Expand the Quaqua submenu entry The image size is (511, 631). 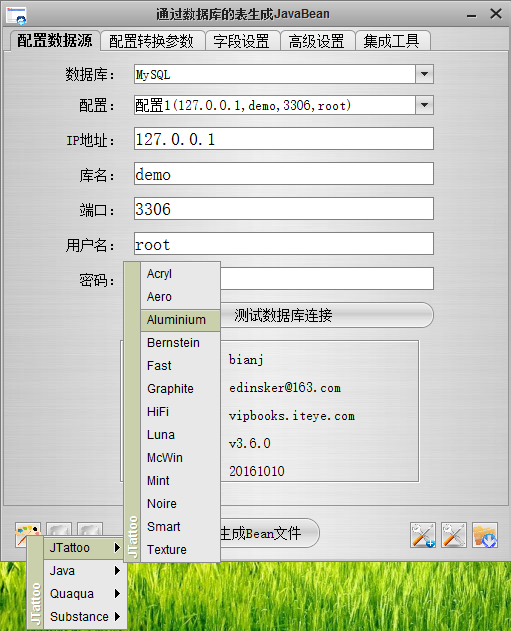[x=85, y=594]
